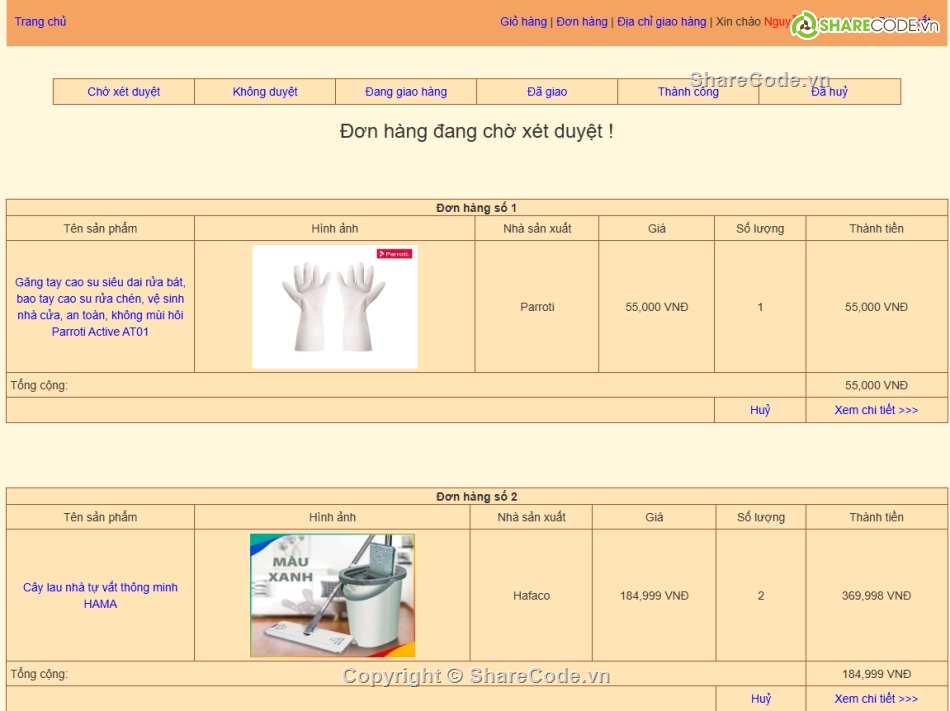Go to Trang chủ home link
950x711 pixels.
pyautogui.click(x=40, y=21)
